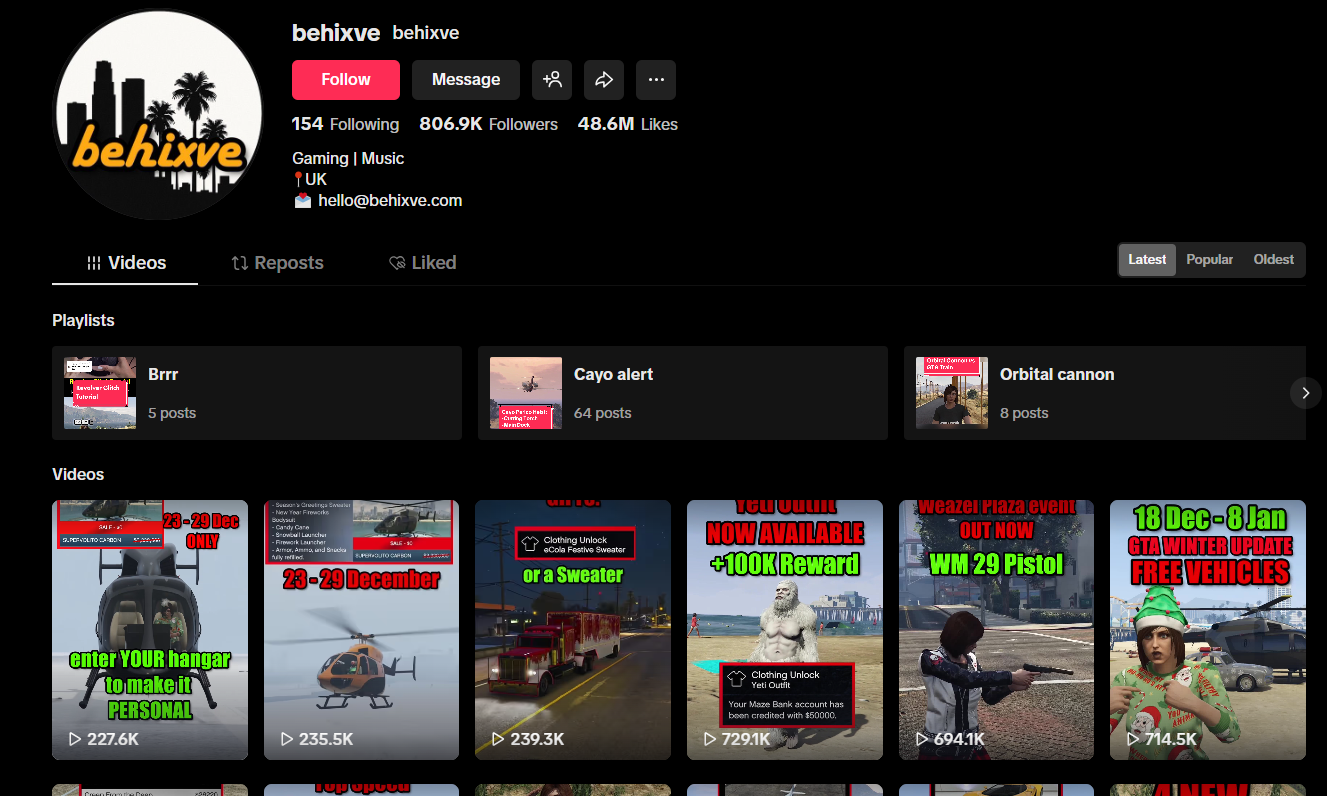Open the three-dots more options menu
Image resolution: width=1327 pixels, height=796 pixels.
(x=656, y=80)
